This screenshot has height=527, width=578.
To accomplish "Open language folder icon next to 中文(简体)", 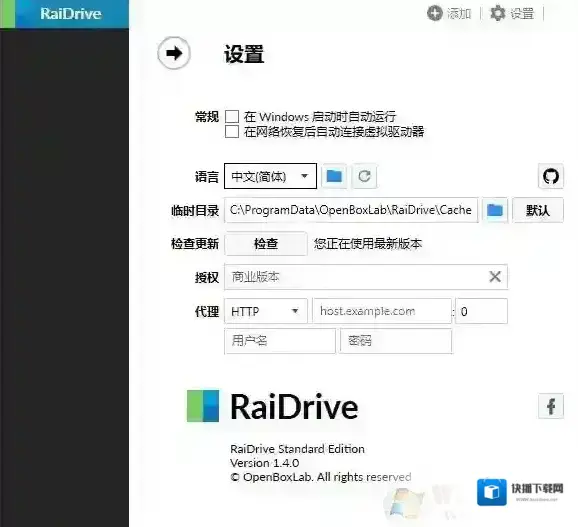I will (334, 176).
